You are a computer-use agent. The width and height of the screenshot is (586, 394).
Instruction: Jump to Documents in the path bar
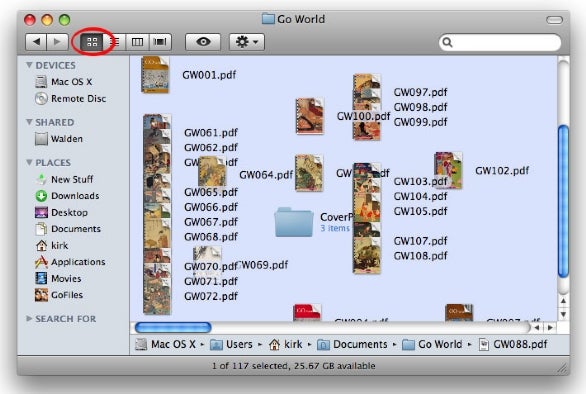pyautogui.click(x=352, y=344)
